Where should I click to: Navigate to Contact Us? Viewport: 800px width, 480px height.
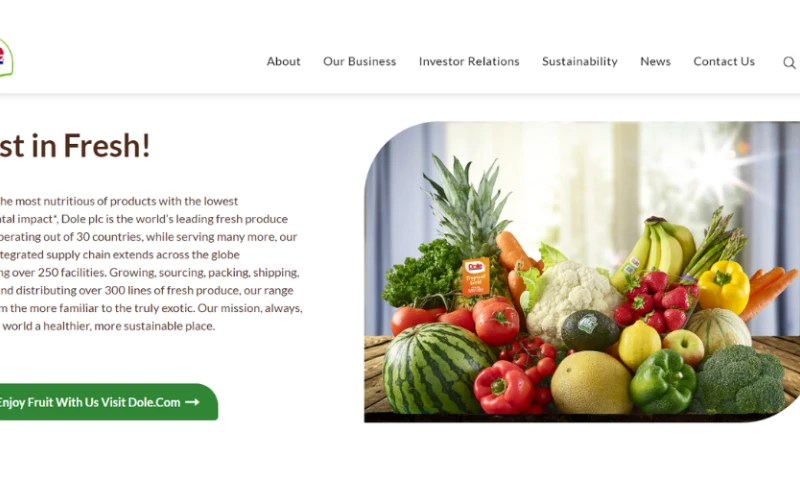[724, 61]
